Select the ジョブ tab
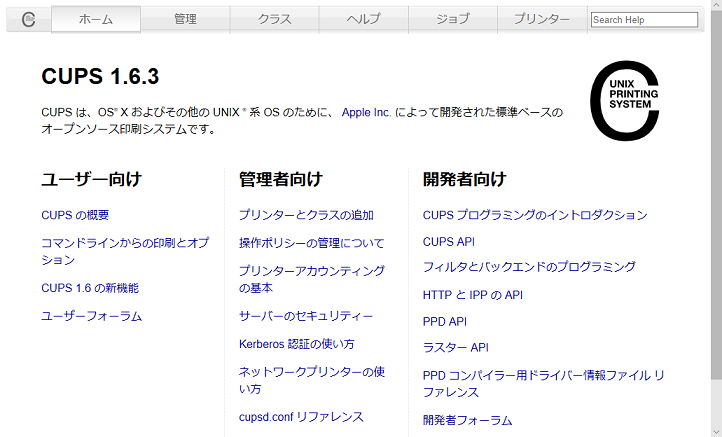722x437 pixels. coord(453,19)
